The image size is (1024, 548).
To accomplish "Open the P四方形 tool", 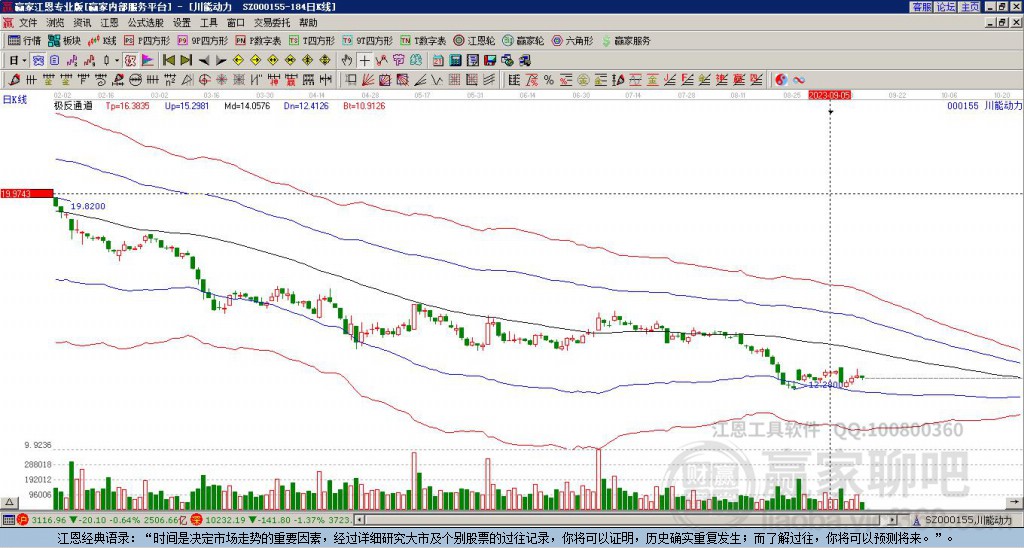I will (x=148, y=40).
